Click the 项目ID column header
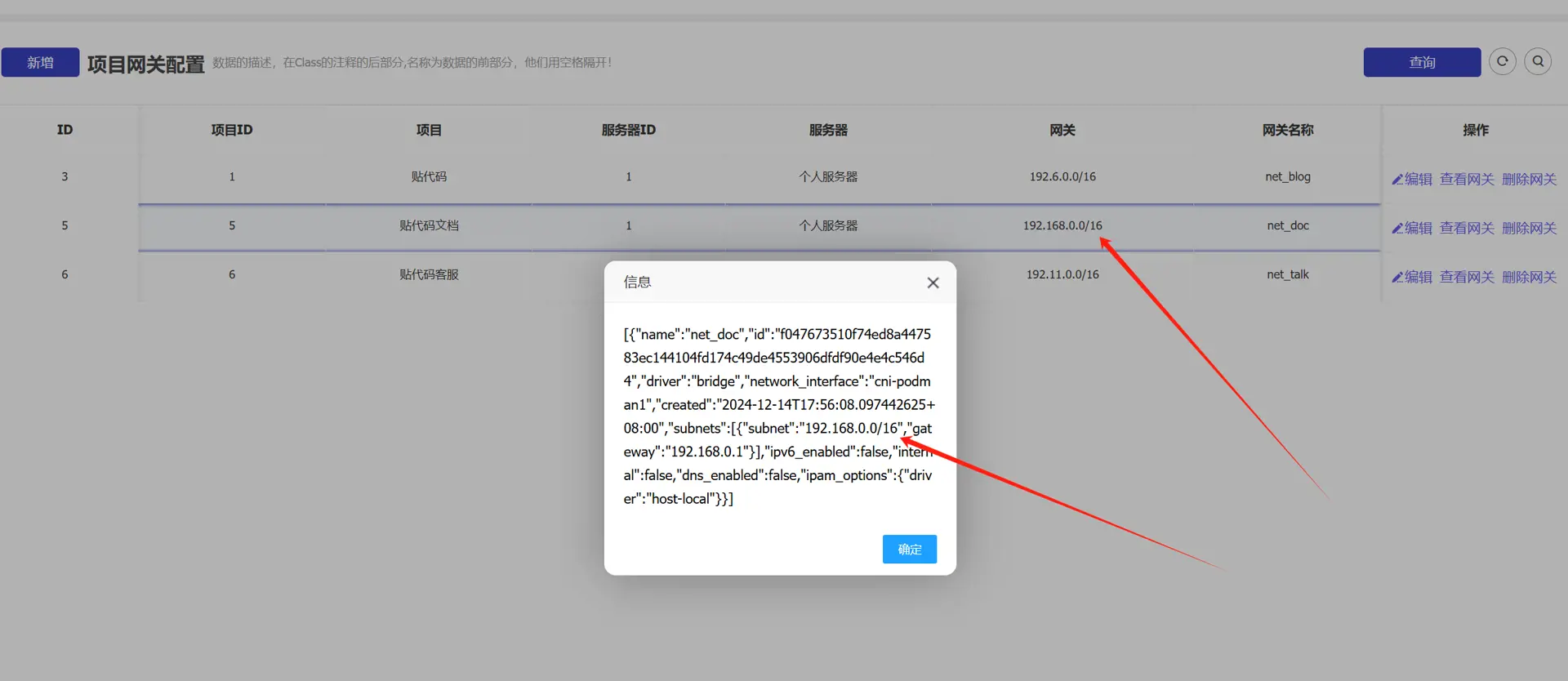Viewport: 1568px width, 681px height. click(232, 130)
